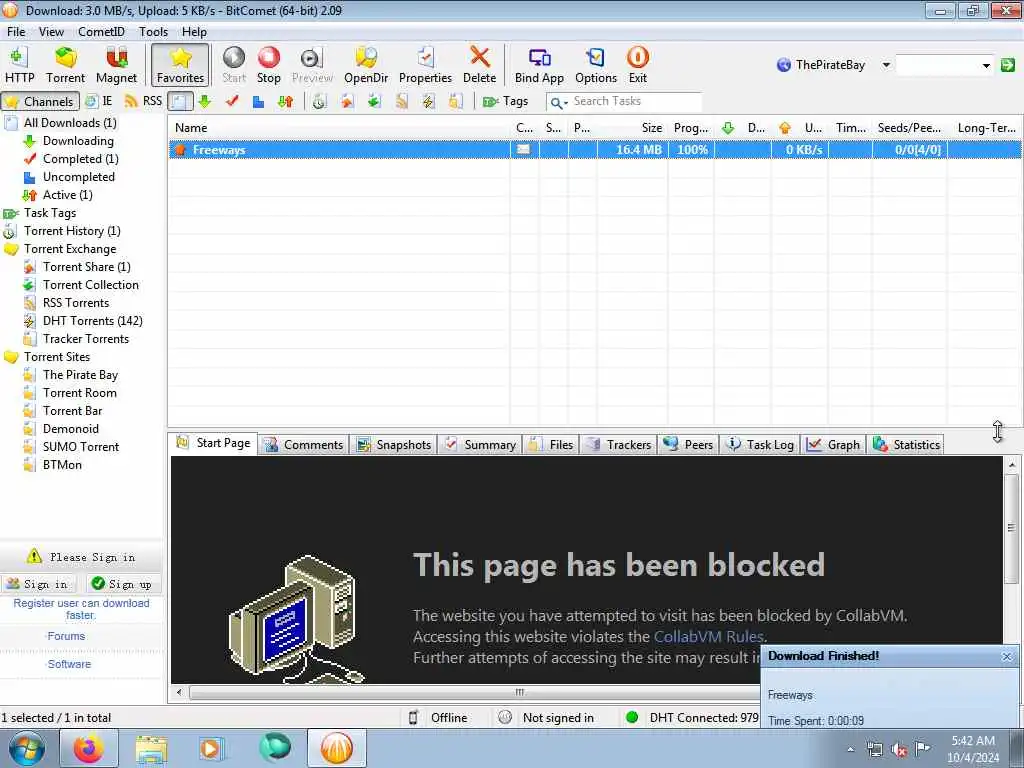
Task: Follow the CollabVM Rules link
Action: (x=709, y=637)
